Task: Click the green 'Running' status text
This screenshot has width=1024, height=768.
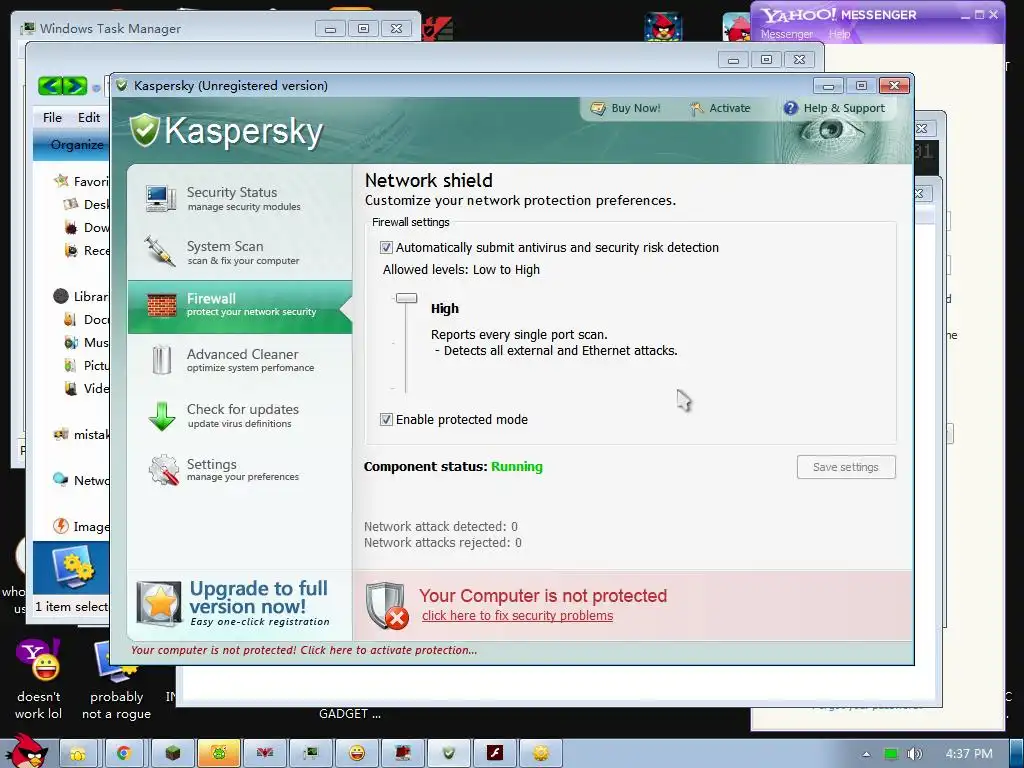Action: pos(517,466)
